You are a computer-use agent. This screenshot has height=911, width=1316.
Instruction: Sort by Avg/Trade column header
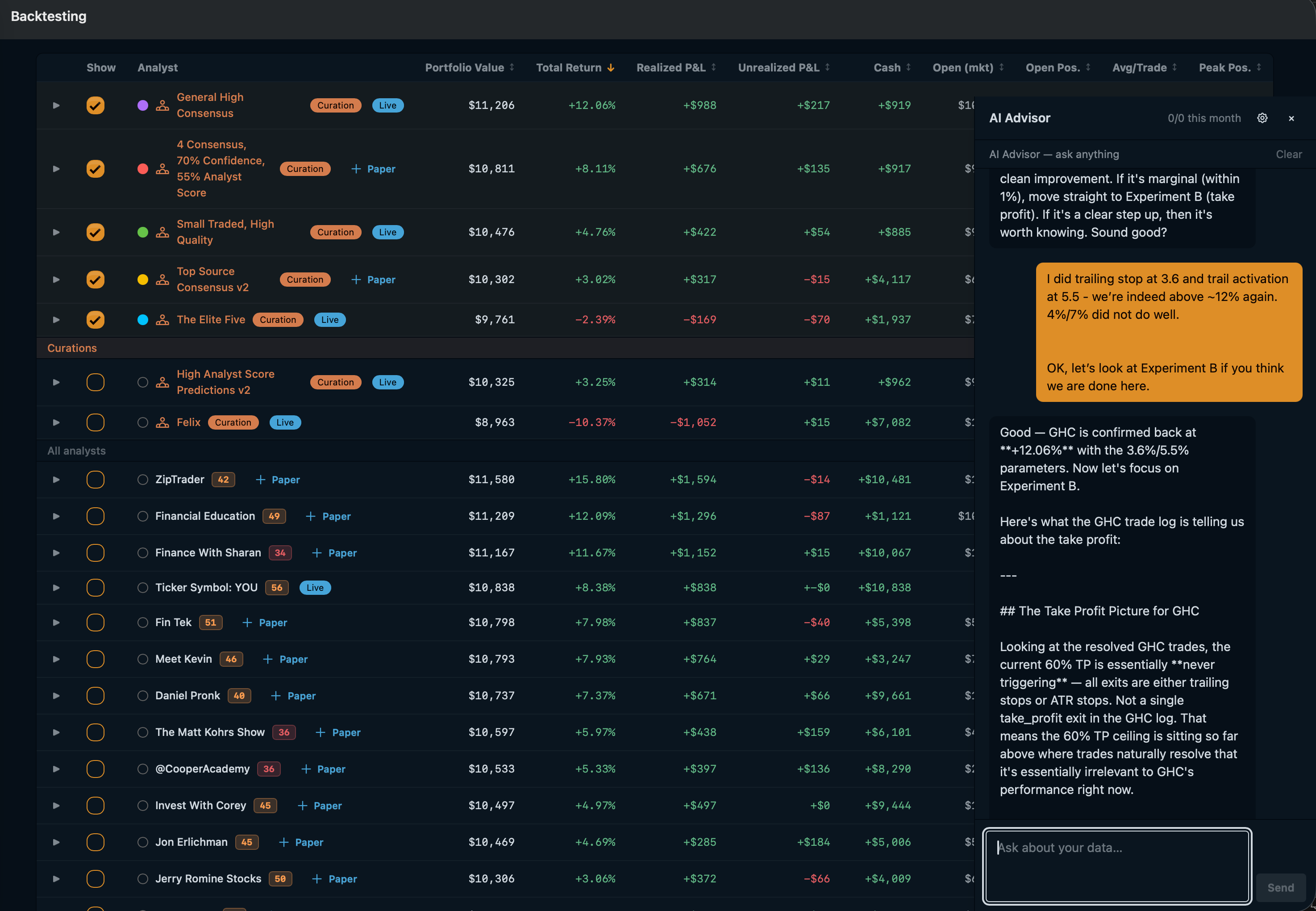click(1139, 68)
